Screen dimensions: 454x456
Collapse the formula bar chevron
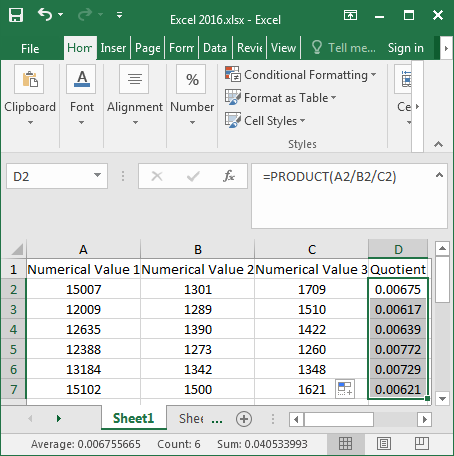(x=439, y=175)
